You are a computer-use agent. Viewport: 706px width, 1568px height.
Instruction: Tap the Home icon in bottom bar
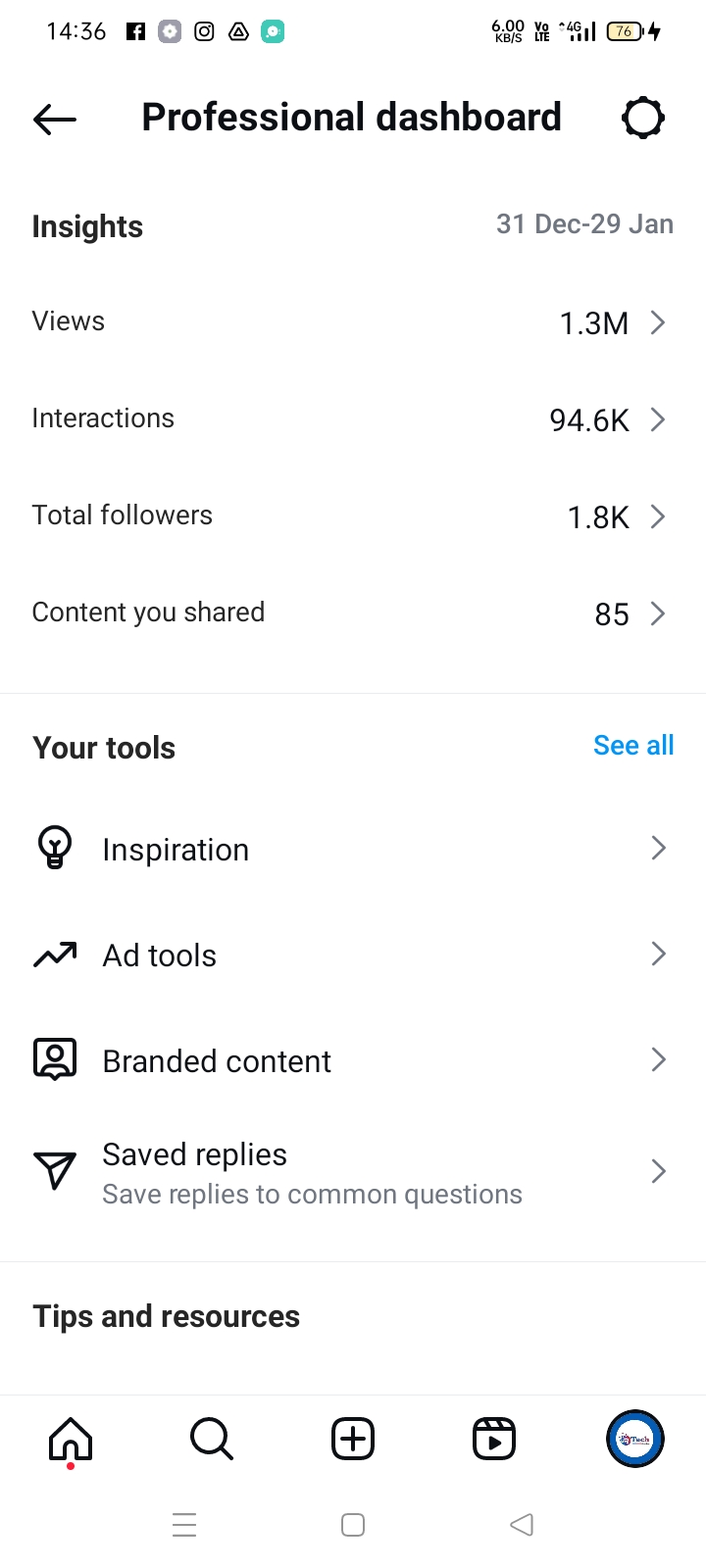click(x=71, y=1439)
